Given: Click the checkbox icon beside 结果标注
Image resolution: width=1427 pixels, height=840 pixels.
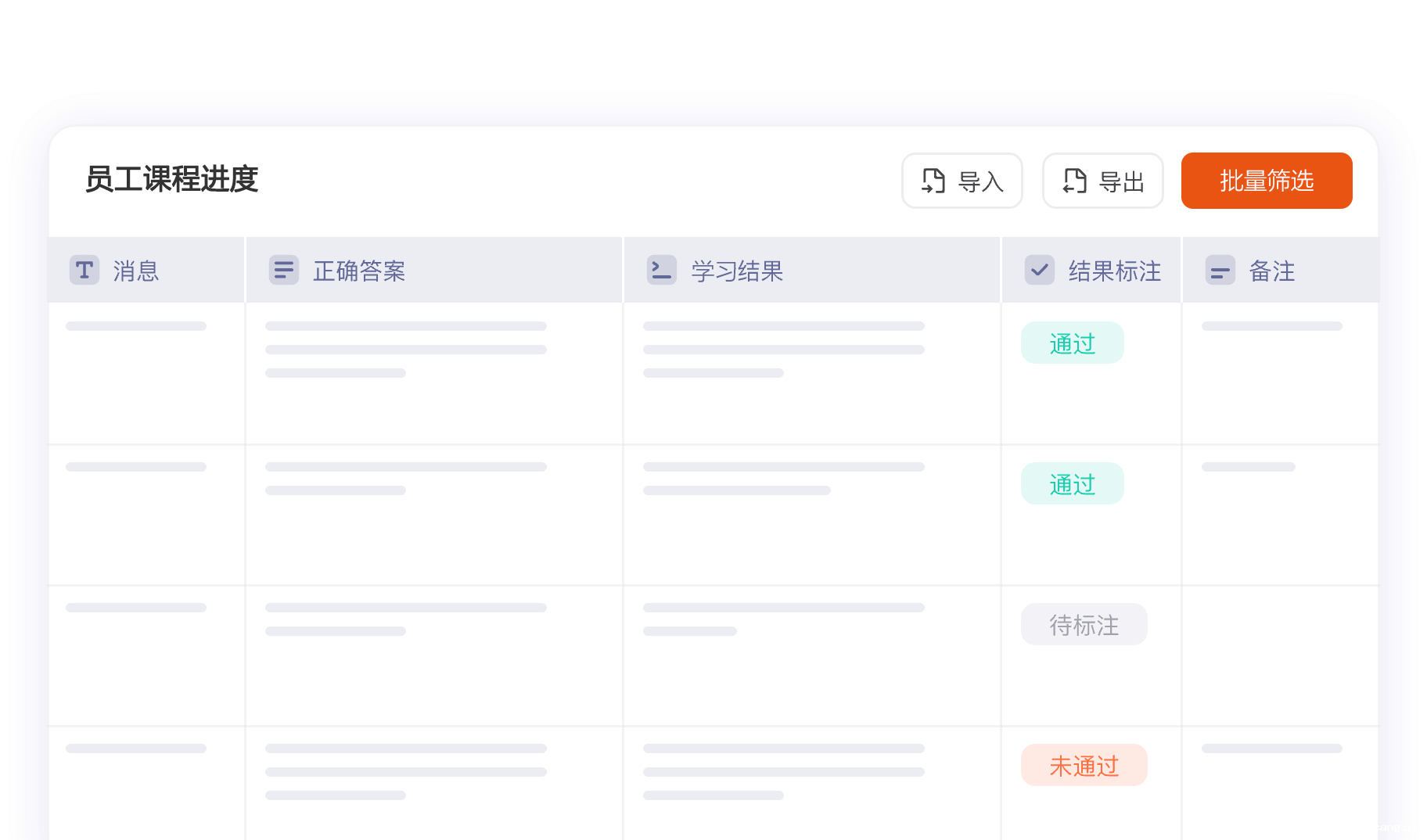Looking at the screenshot, I should 1039,271.
